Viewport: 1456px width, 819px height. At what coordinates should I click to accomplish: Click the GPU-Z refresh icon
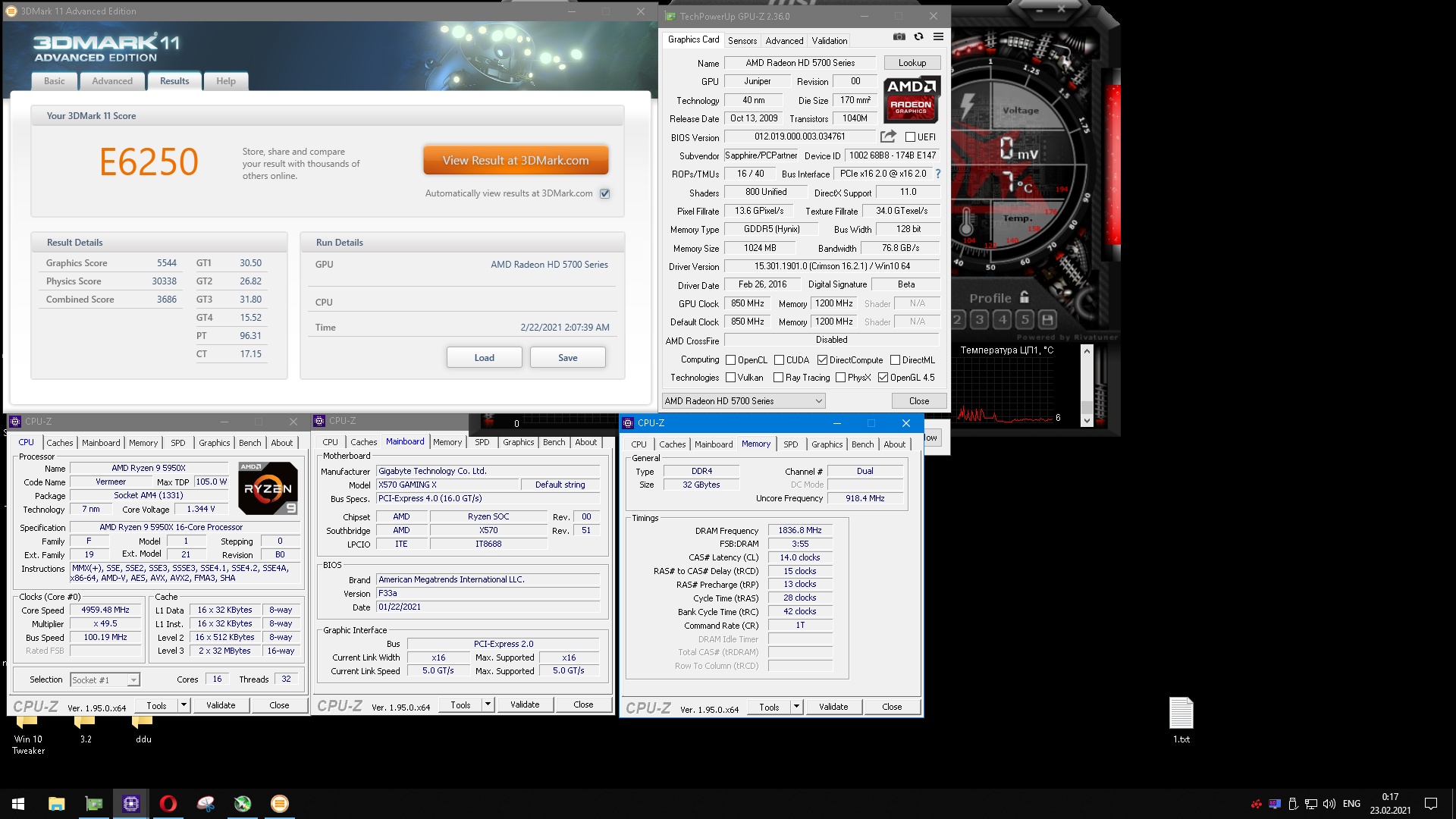point(918,36)
